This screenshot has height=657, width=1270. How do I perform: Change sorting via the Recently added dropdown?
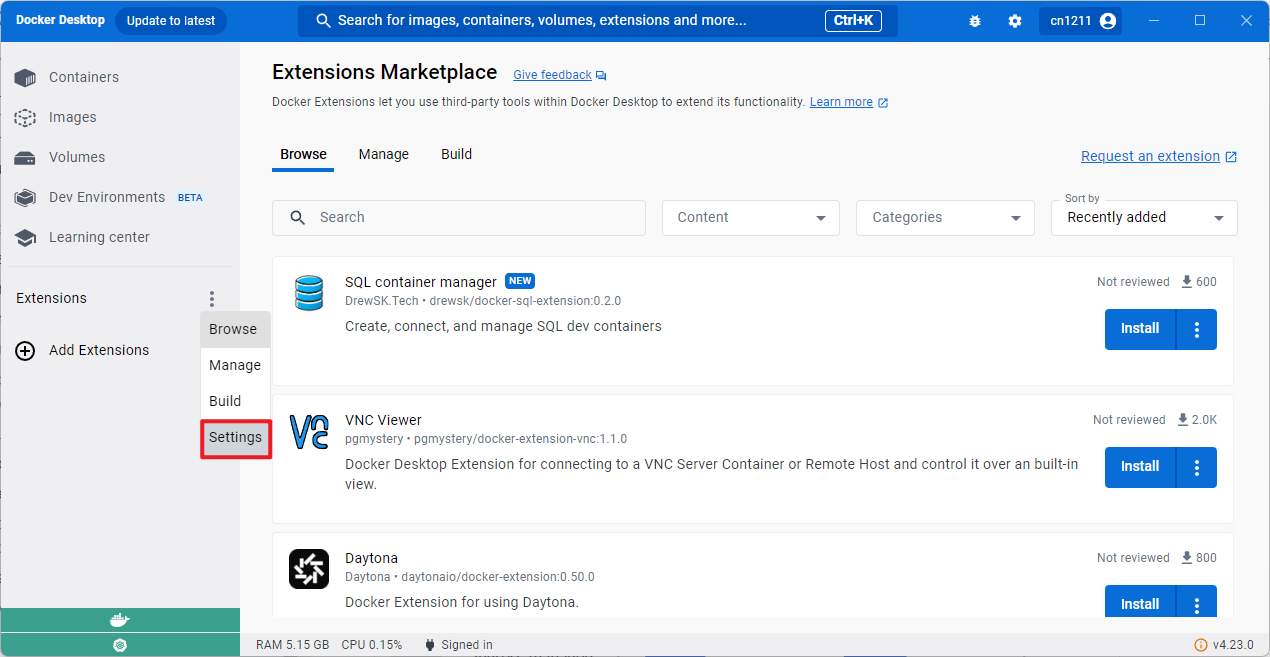1143,217
